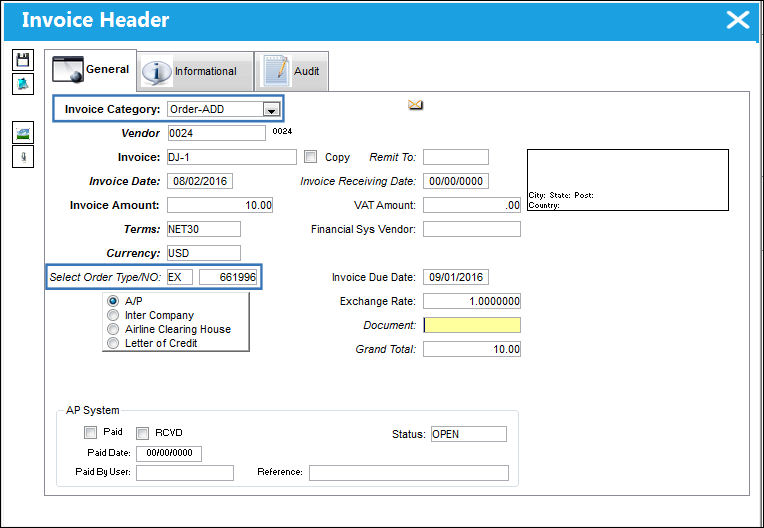Click the yellow Document field
Screen dimensions: 764x528
(472, 325)
